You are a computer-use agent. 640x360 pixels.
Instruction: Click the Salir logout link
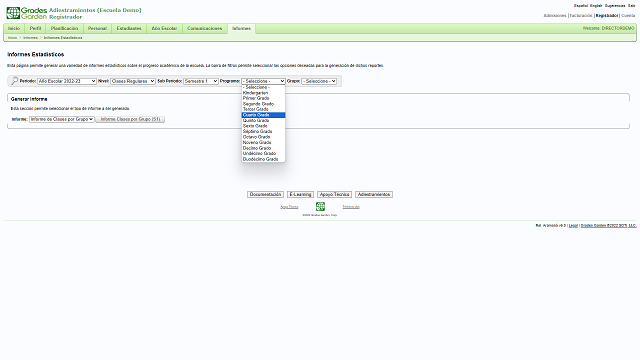tap(631, 6)
